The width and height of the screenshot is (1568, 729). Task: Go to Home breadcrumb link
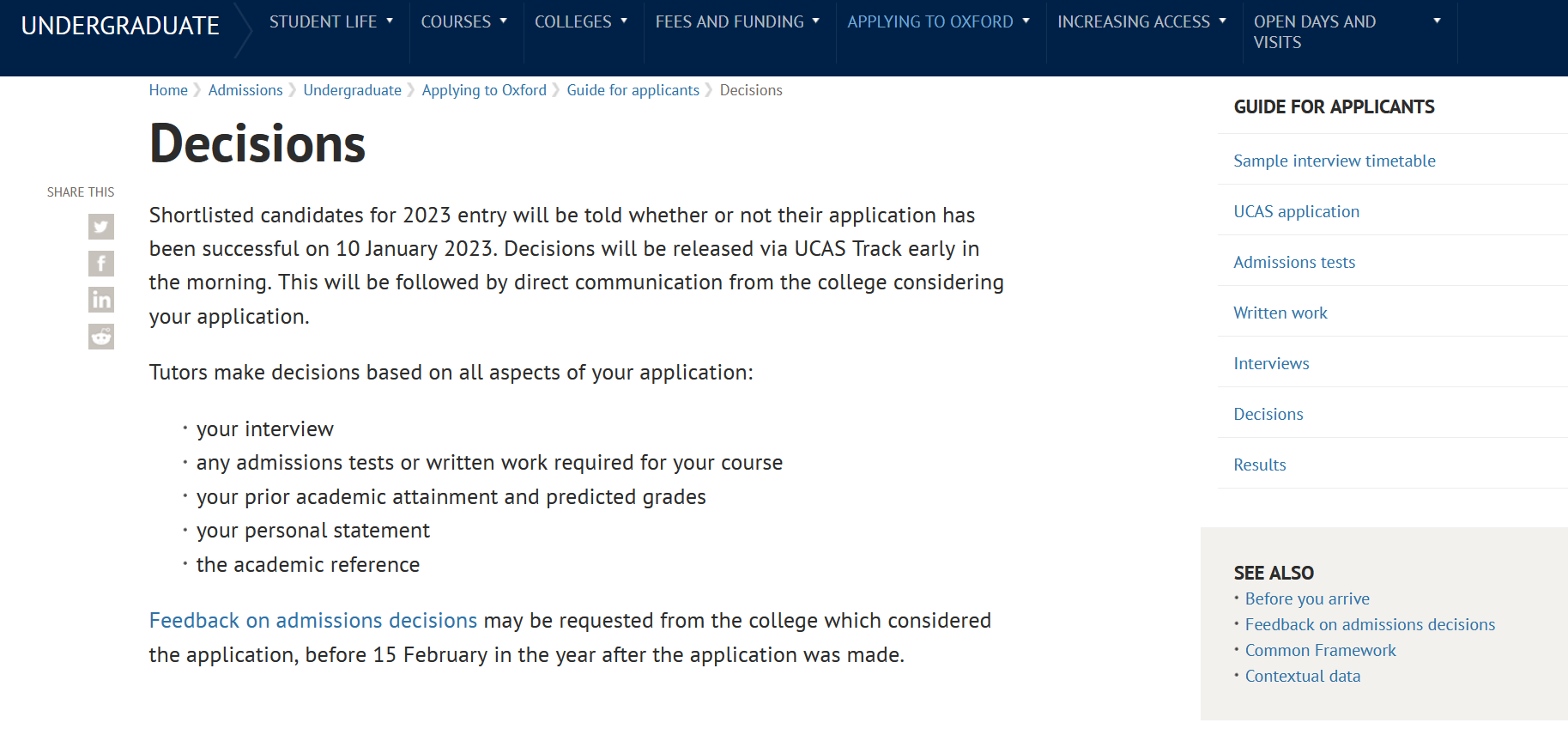(168, 90)
